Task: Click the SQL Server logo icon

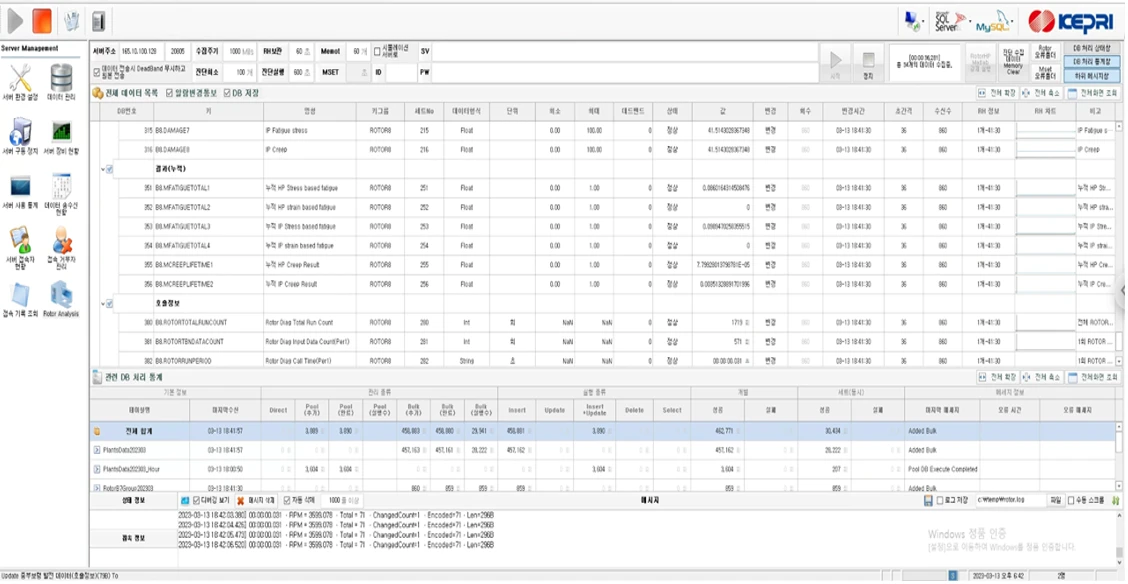Action: (948, 21)
